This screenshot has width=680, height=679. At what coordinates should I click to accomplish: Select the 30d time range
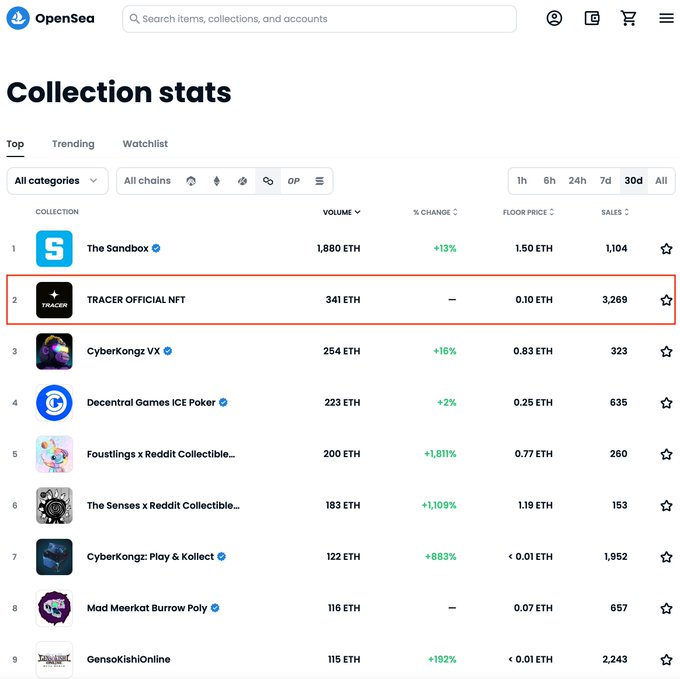coord(633,181)
